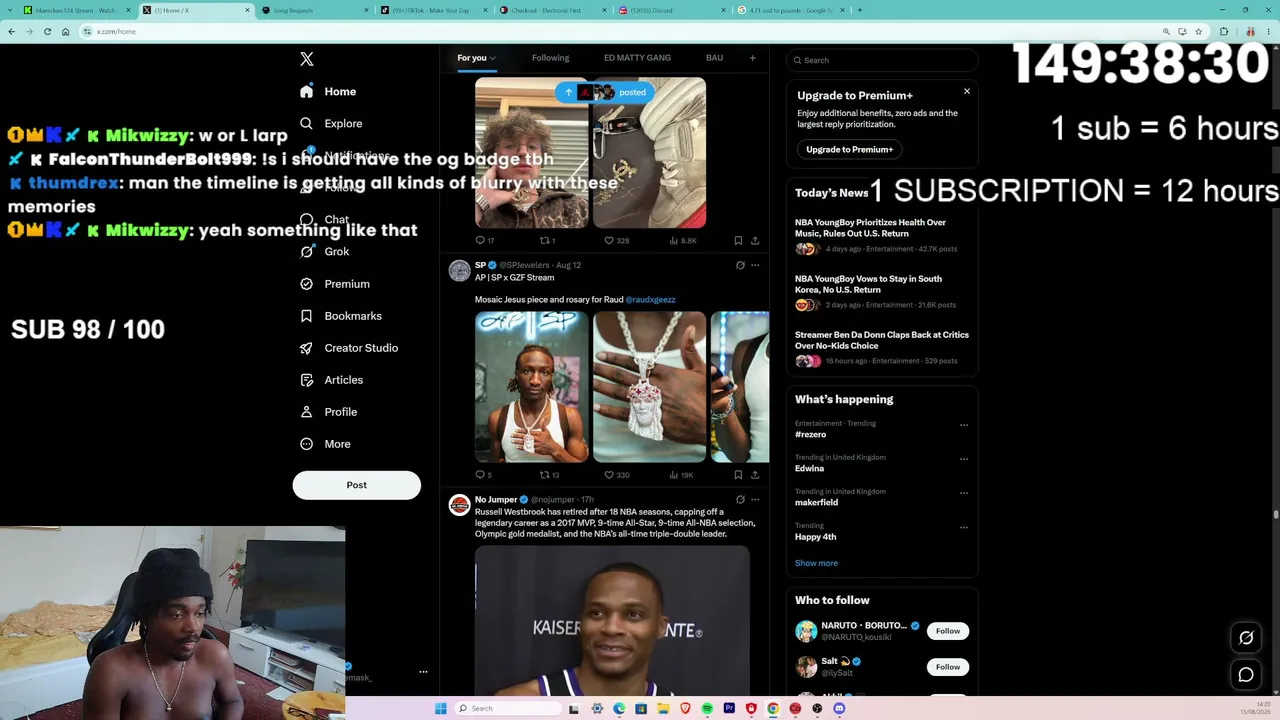The image size is (1280, 720).
Task: Switch to the TikTok browser tab
Action: [x=433, y=10]
